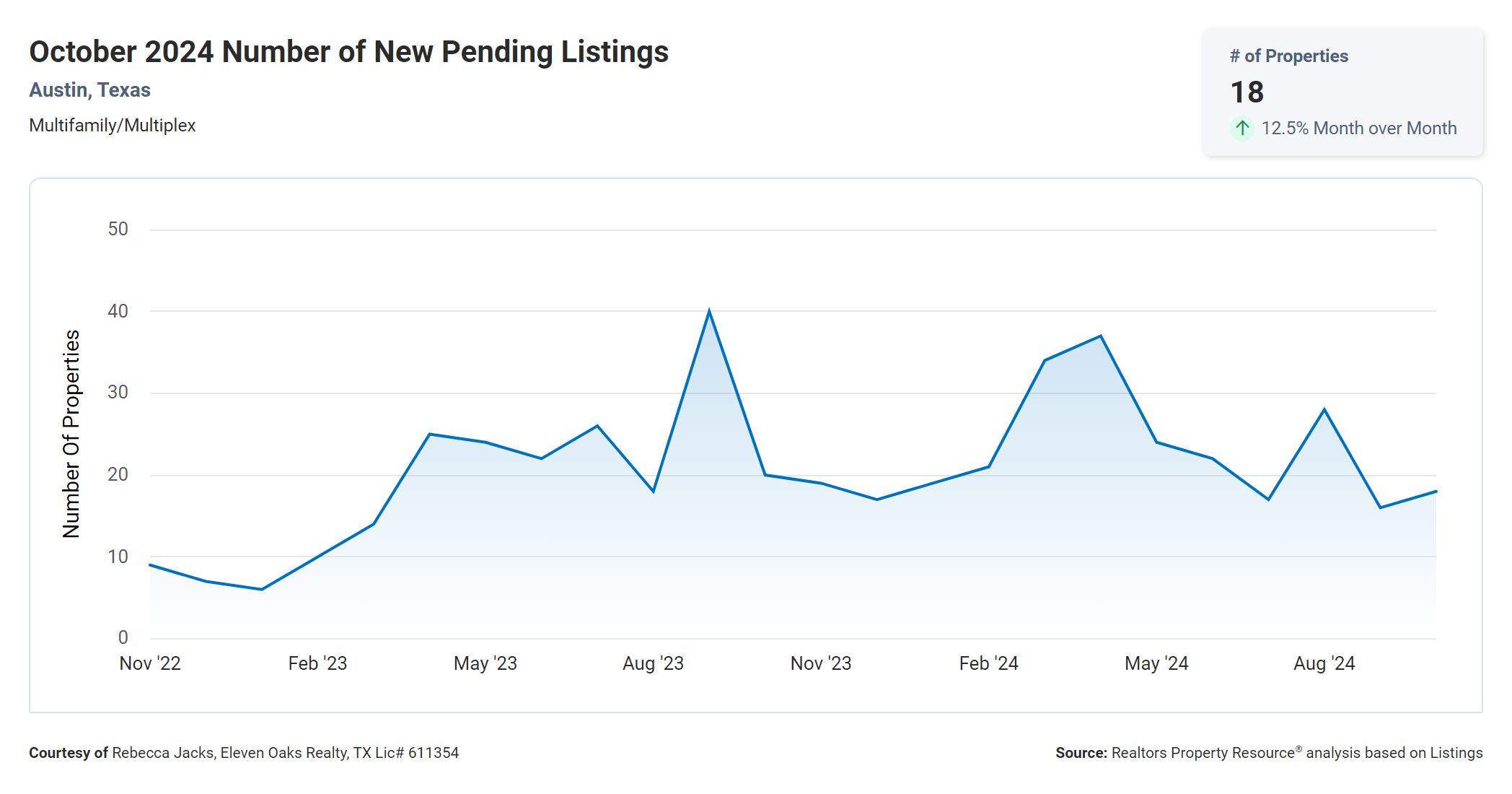
Task: Click the "October 2024 Number of New Pending Listings" title
Action: (348, 52)
